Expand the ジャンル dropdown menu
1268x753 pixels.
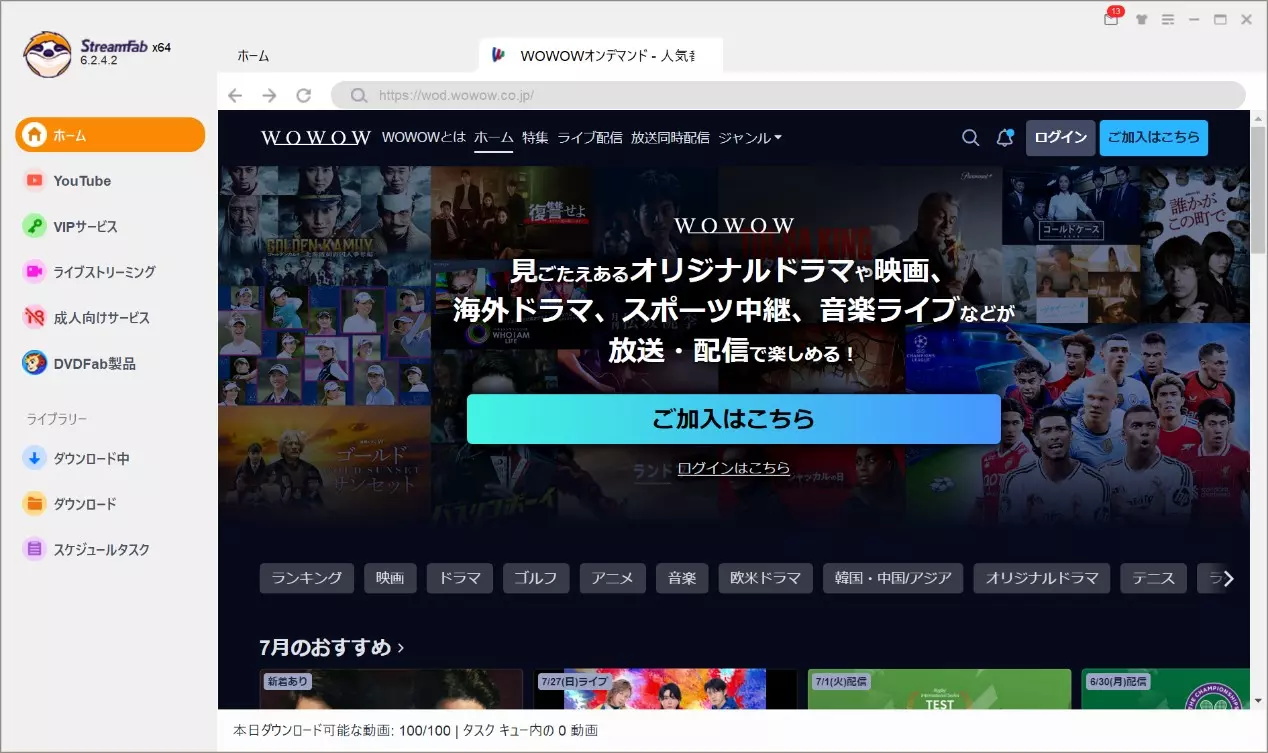click(750, 137)
